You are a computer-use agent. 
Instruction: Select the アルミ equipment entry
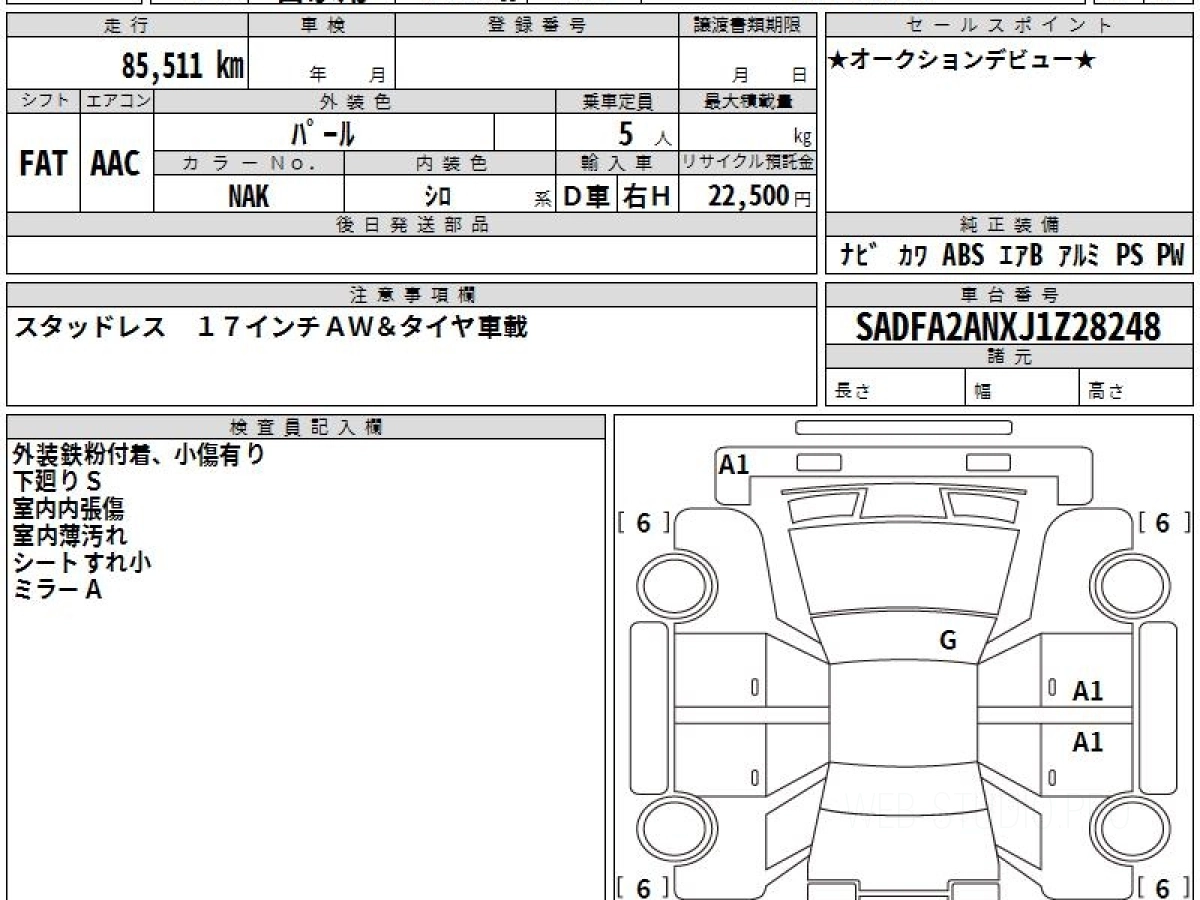point(1080,256)
